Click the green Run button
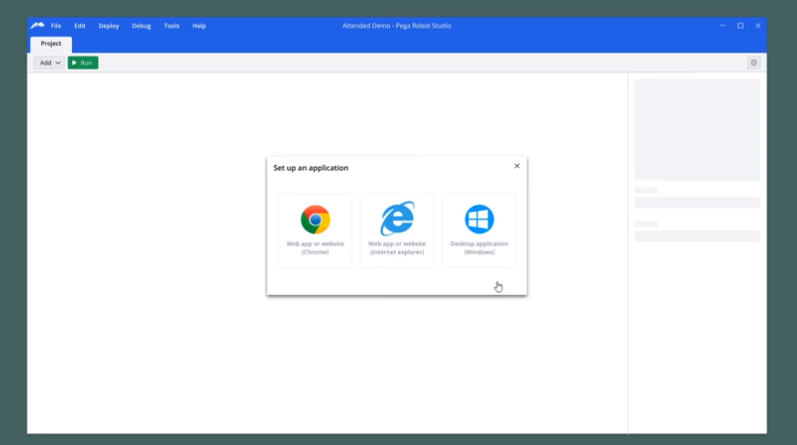797x445 pixels. pyautogui.click(x=83, y=63)
